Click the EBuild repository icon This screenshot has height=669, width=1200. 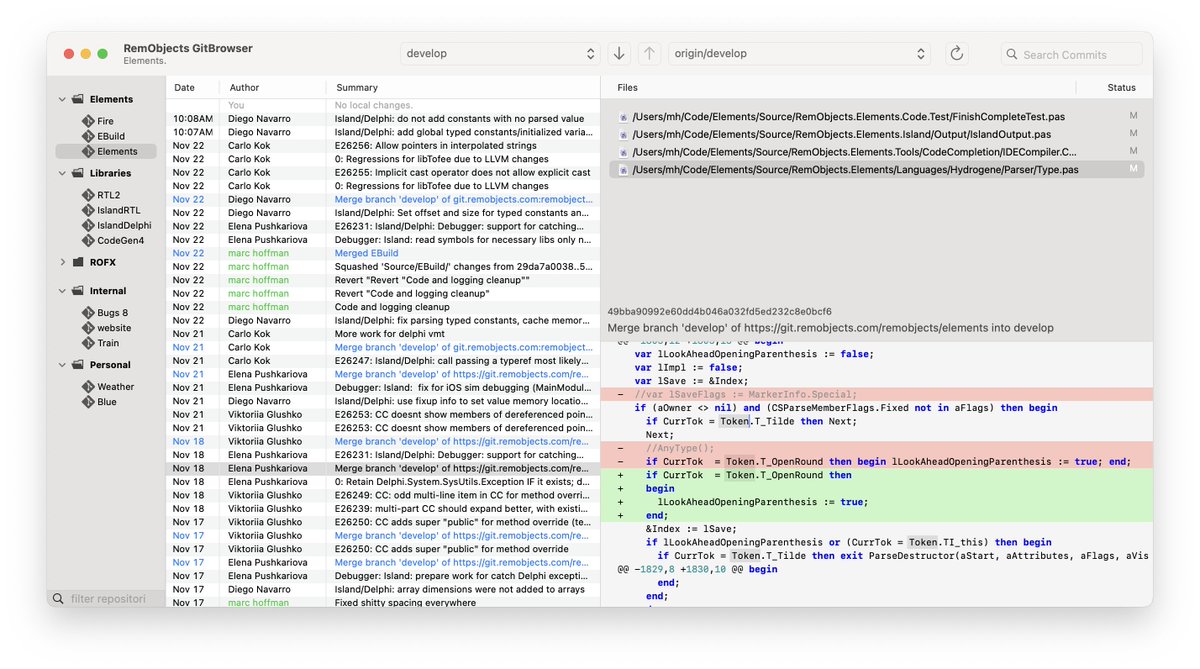tap(89, 136)
